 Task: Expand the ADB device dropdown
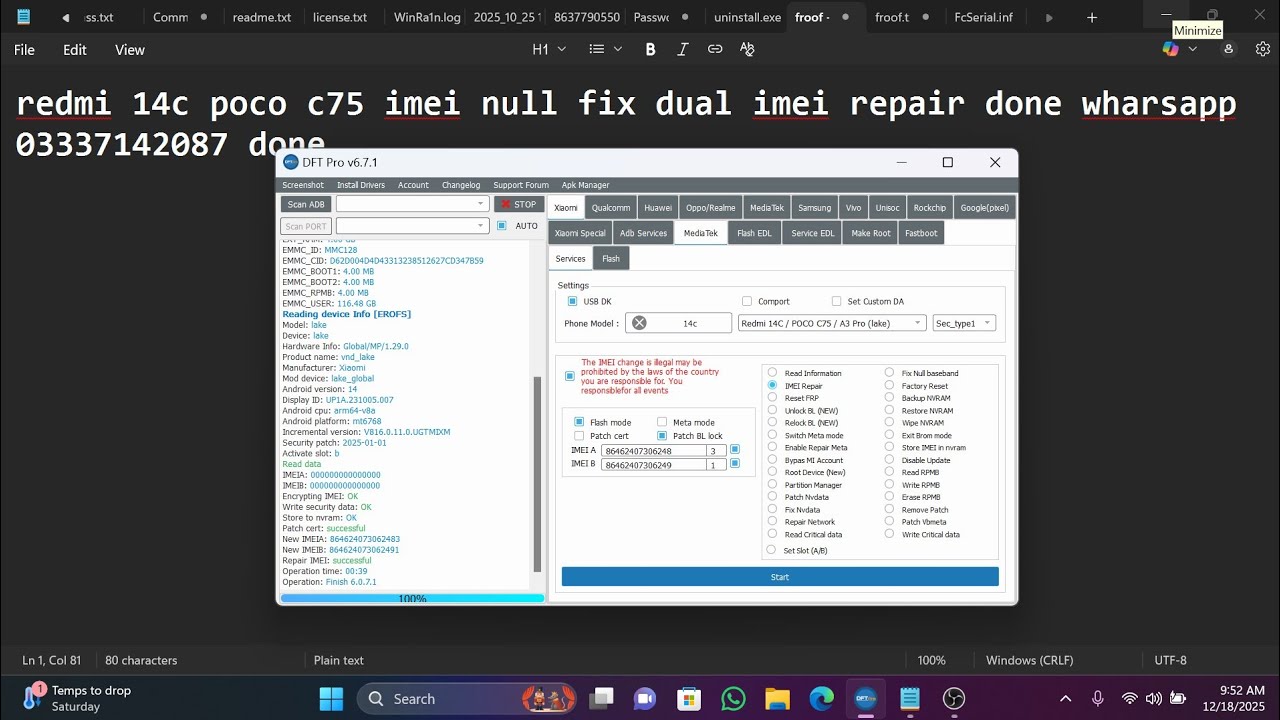tap(412, 204)
